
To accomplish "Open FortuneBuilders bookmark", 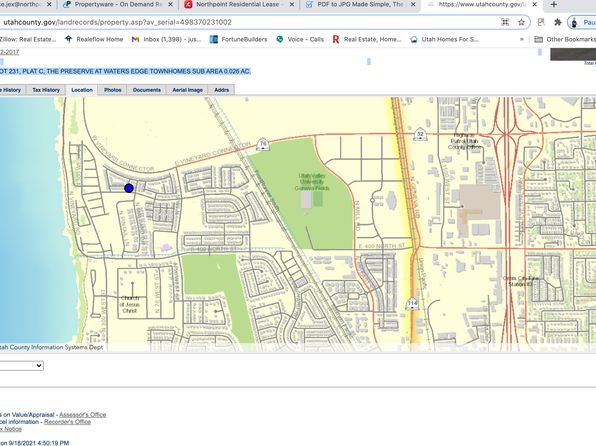I will (239, 39).
